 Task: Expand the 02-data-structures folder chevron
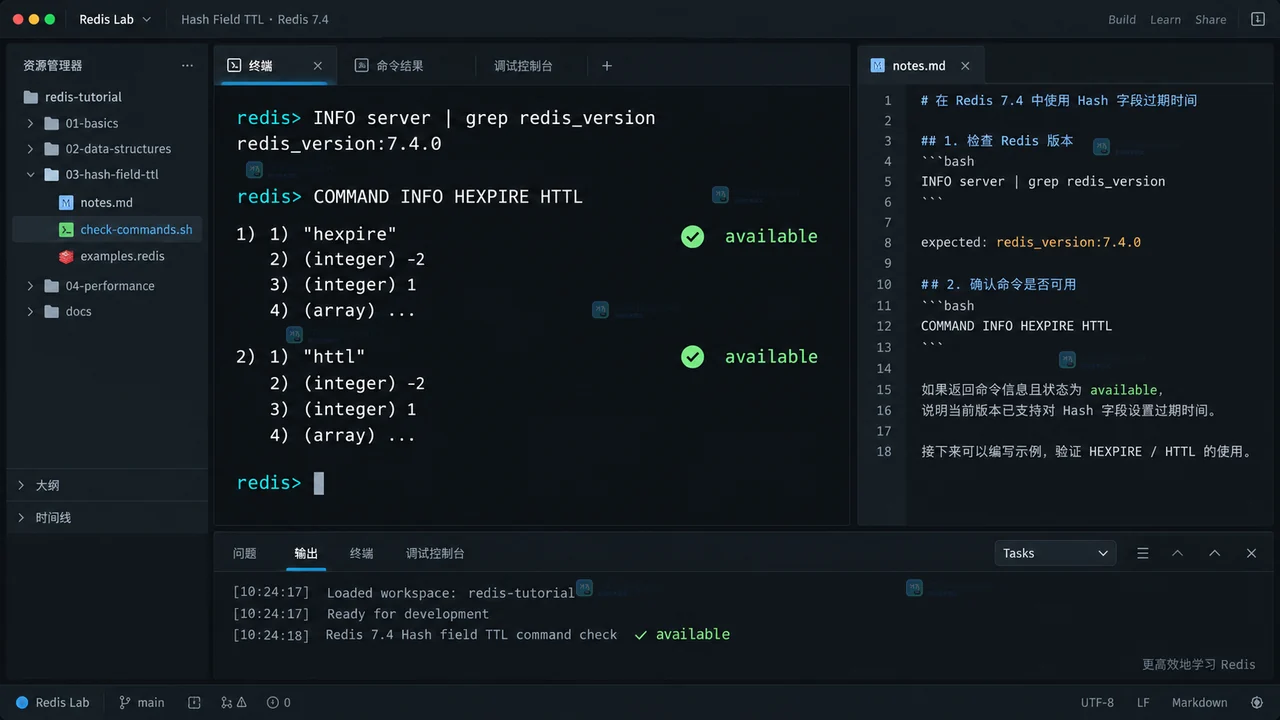pos(30,149)
